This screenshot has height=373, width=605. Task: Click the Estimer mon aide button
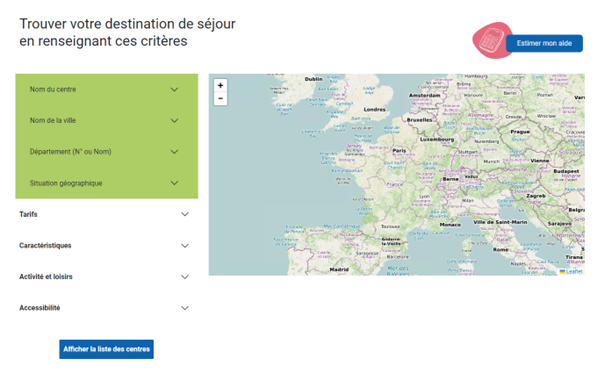pos(544,43)
